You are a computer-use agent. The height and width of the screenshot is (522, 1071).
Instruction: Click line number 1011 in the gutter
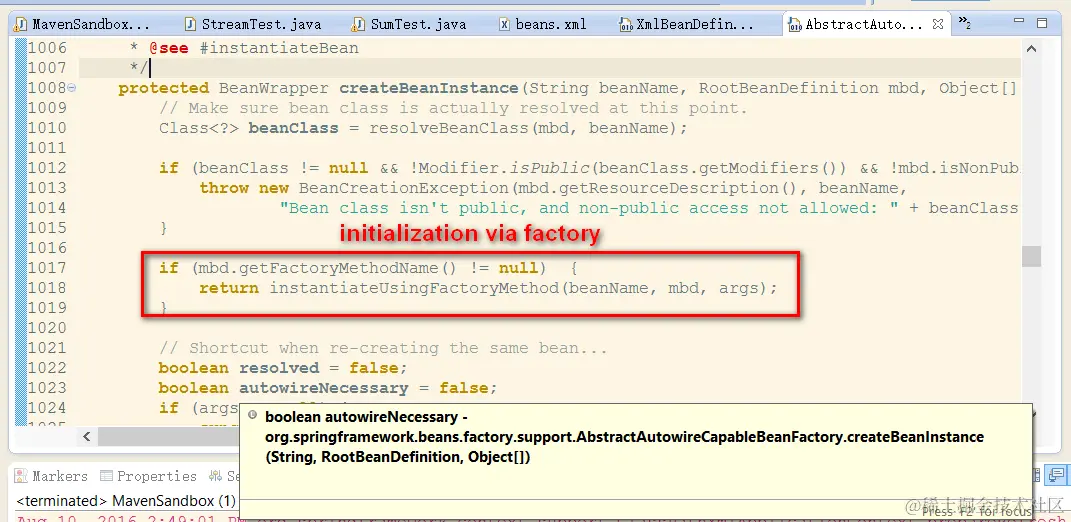(x=47, y=148)
